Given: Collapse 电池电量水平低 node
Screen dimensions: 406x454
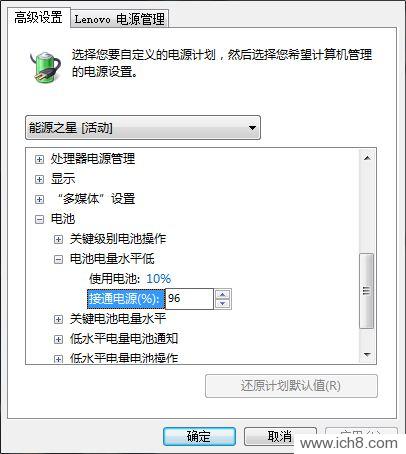Looking at the screenshot, I should coord(58,259).
